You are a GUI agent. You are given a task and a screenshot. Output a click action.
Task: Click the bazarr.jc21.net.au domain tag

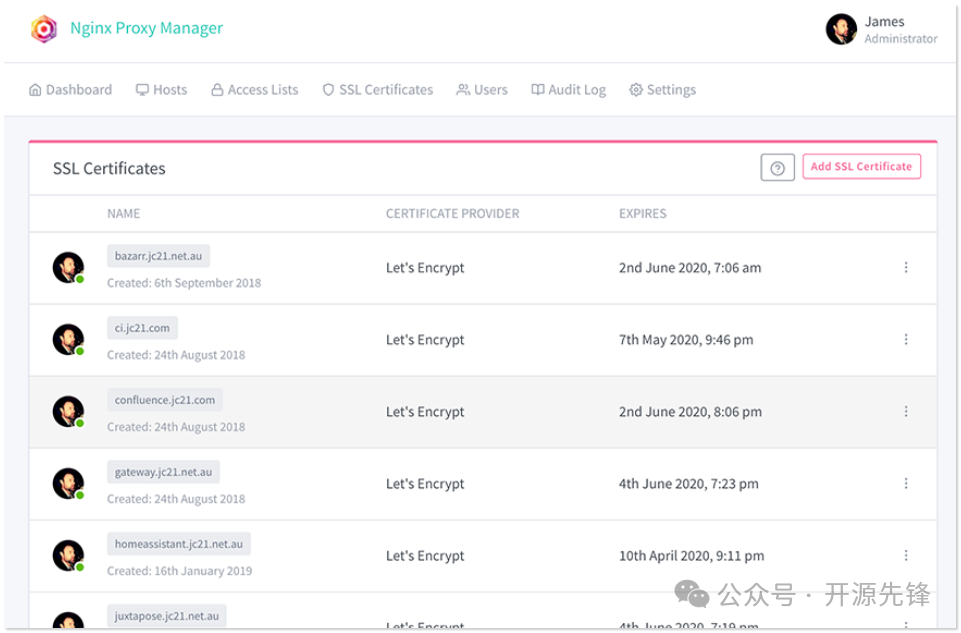[158, 256]
